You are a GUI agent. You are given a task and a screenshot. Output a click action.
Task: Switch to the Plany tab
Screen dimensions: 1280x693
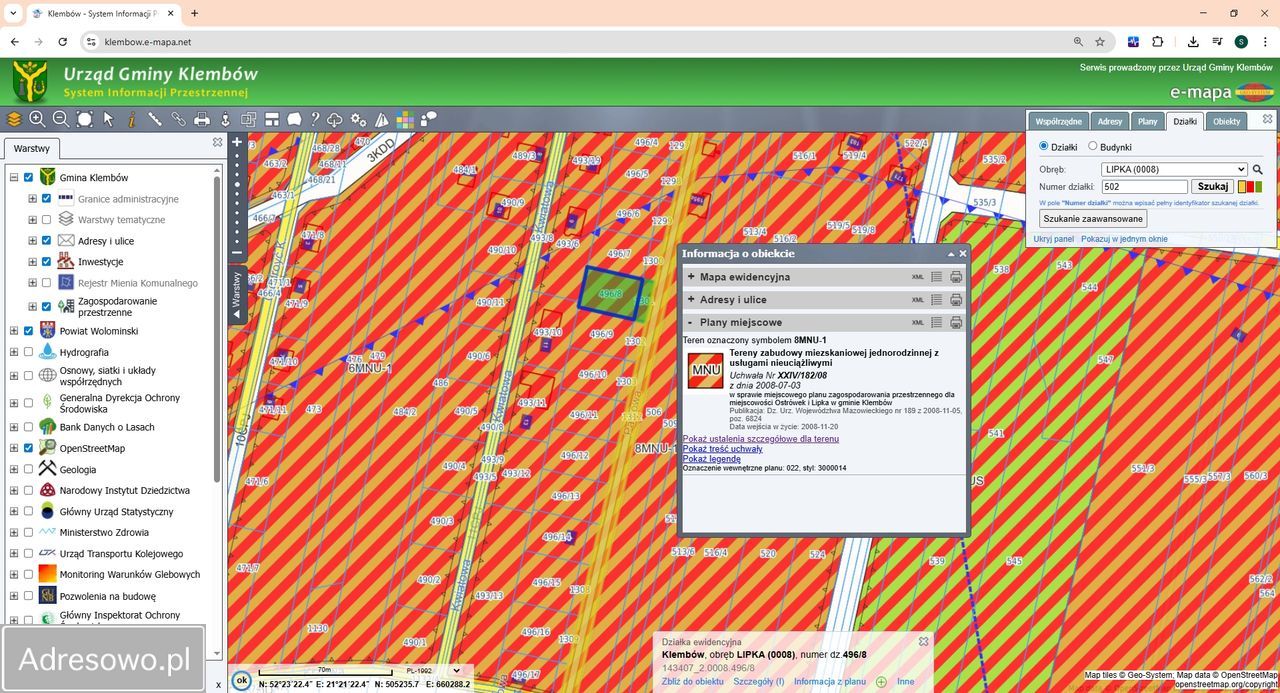(1147, 121)
